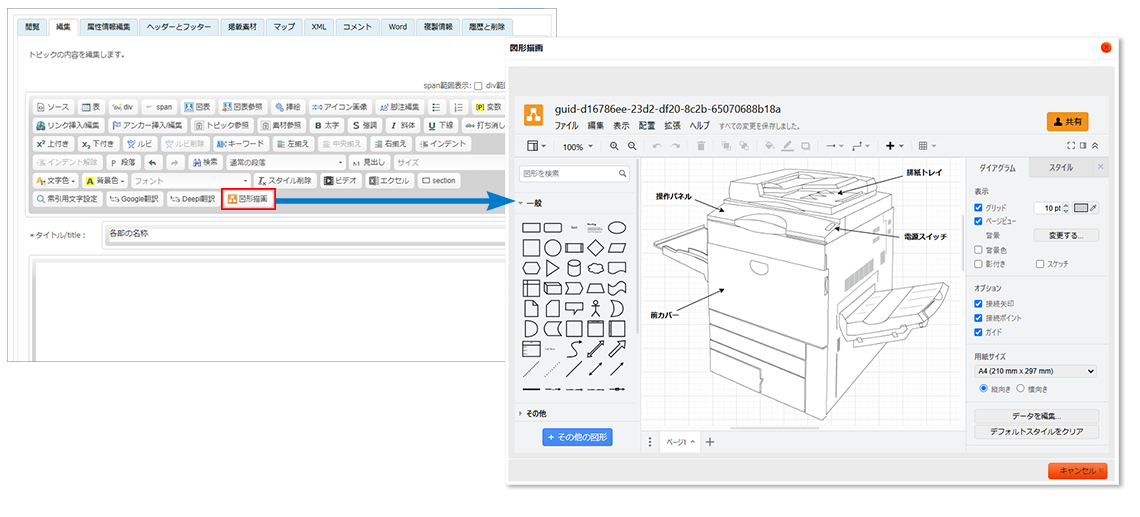Open the ファイル menu in the diagram editor
1140x517 pixels.
tap(566, 126)
